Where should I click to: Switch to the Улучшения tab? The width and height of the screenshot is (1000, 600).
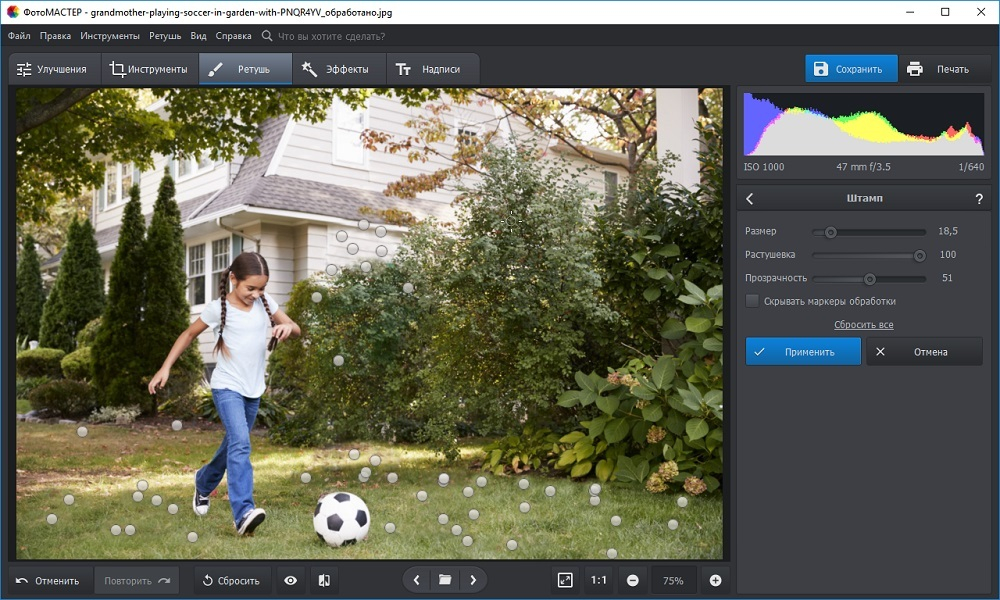click(54, 69)
